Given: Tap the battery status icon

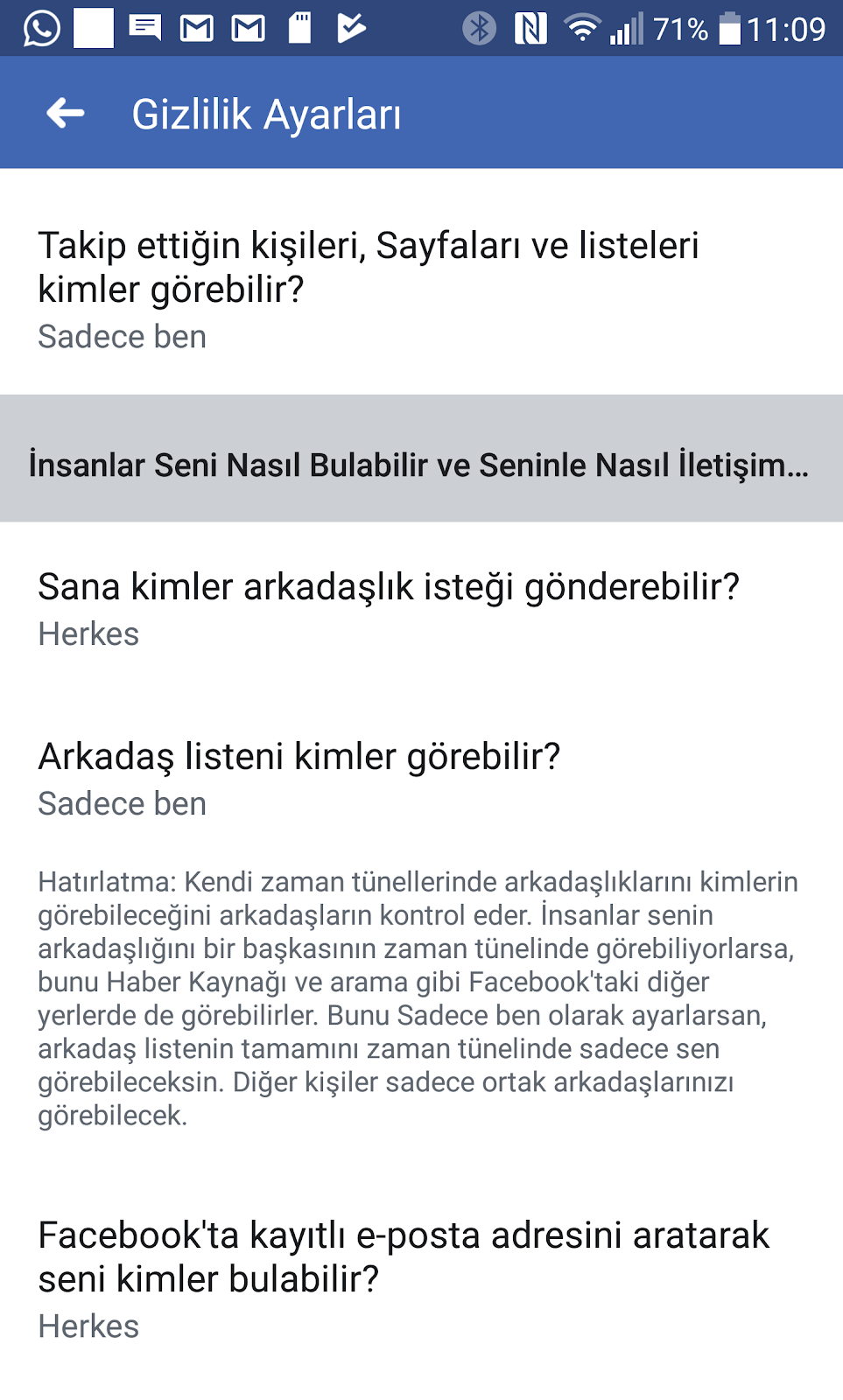Looking at the screenshot, I should 729,28.
